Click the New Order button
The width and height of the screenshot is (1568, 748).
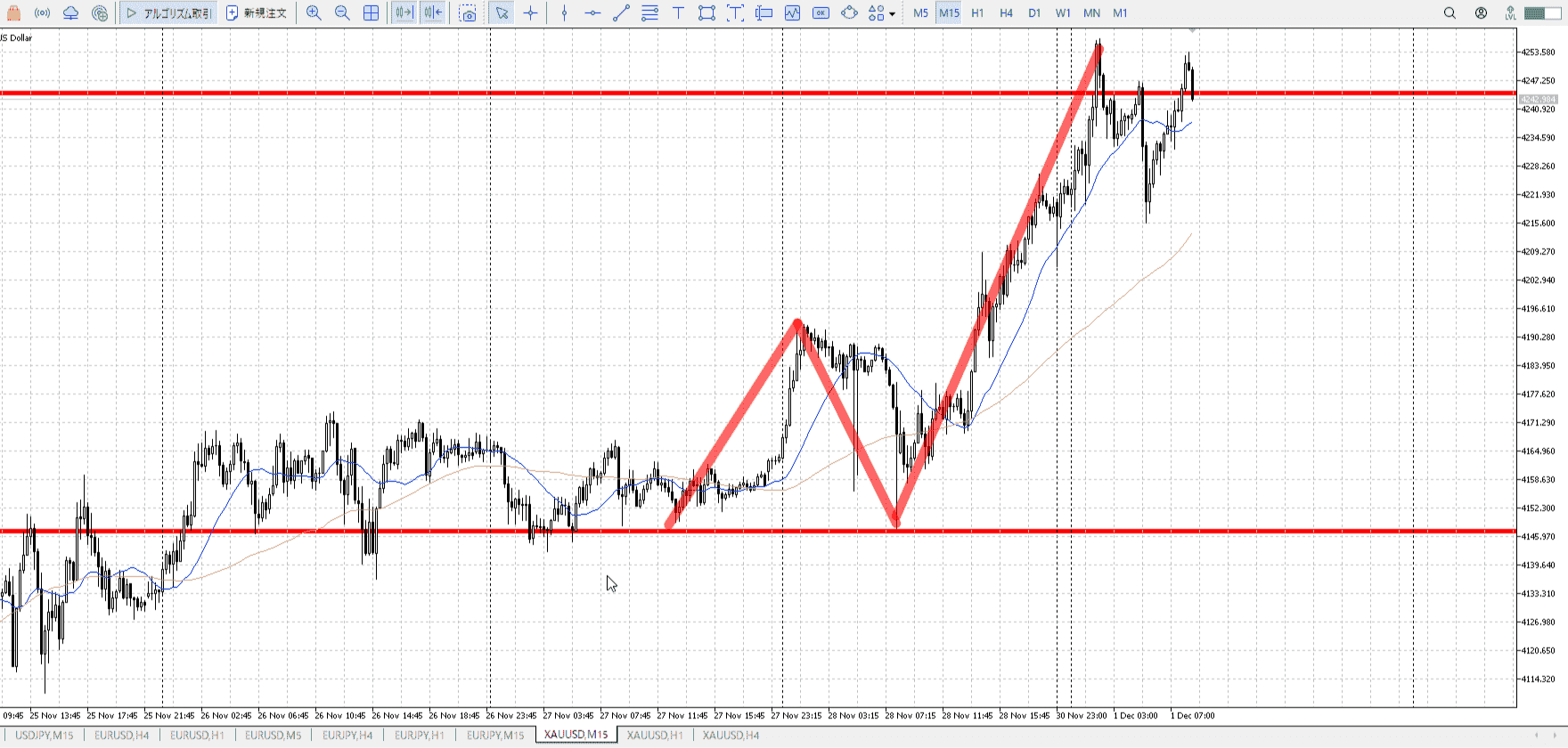tap(257, 13)
